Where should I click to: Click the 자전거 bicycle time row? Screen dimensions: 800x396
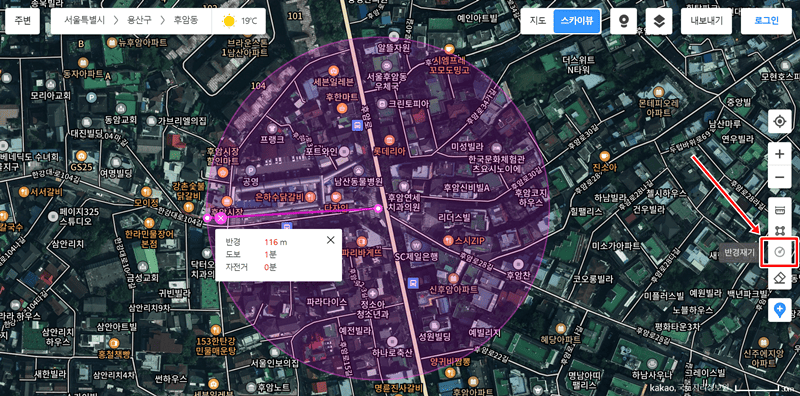pos(278,266)
